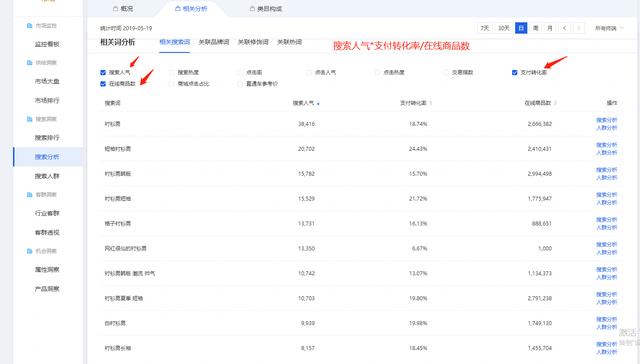Open 搜索分析 link in the 10,742 row

click(607, 269)
